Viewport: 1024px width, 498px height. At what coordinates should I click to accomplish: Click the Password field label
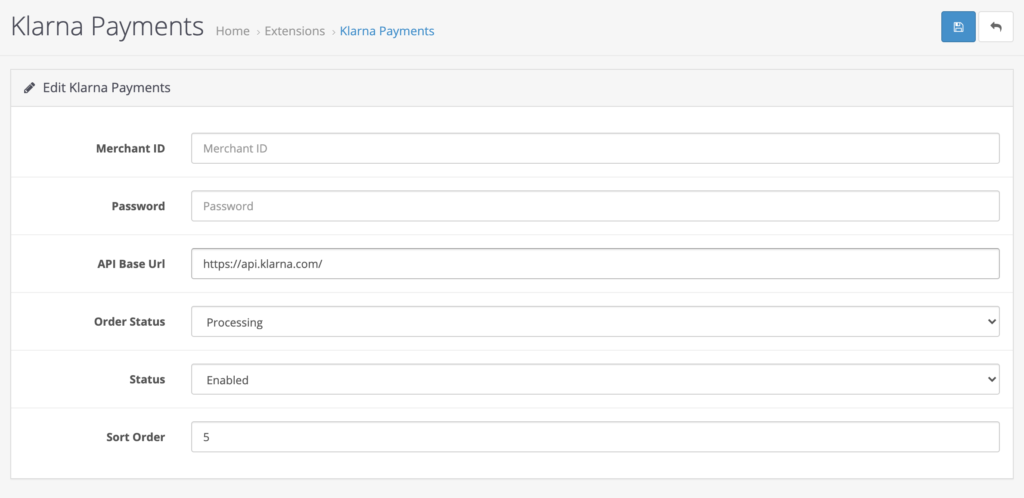[138, 206]
